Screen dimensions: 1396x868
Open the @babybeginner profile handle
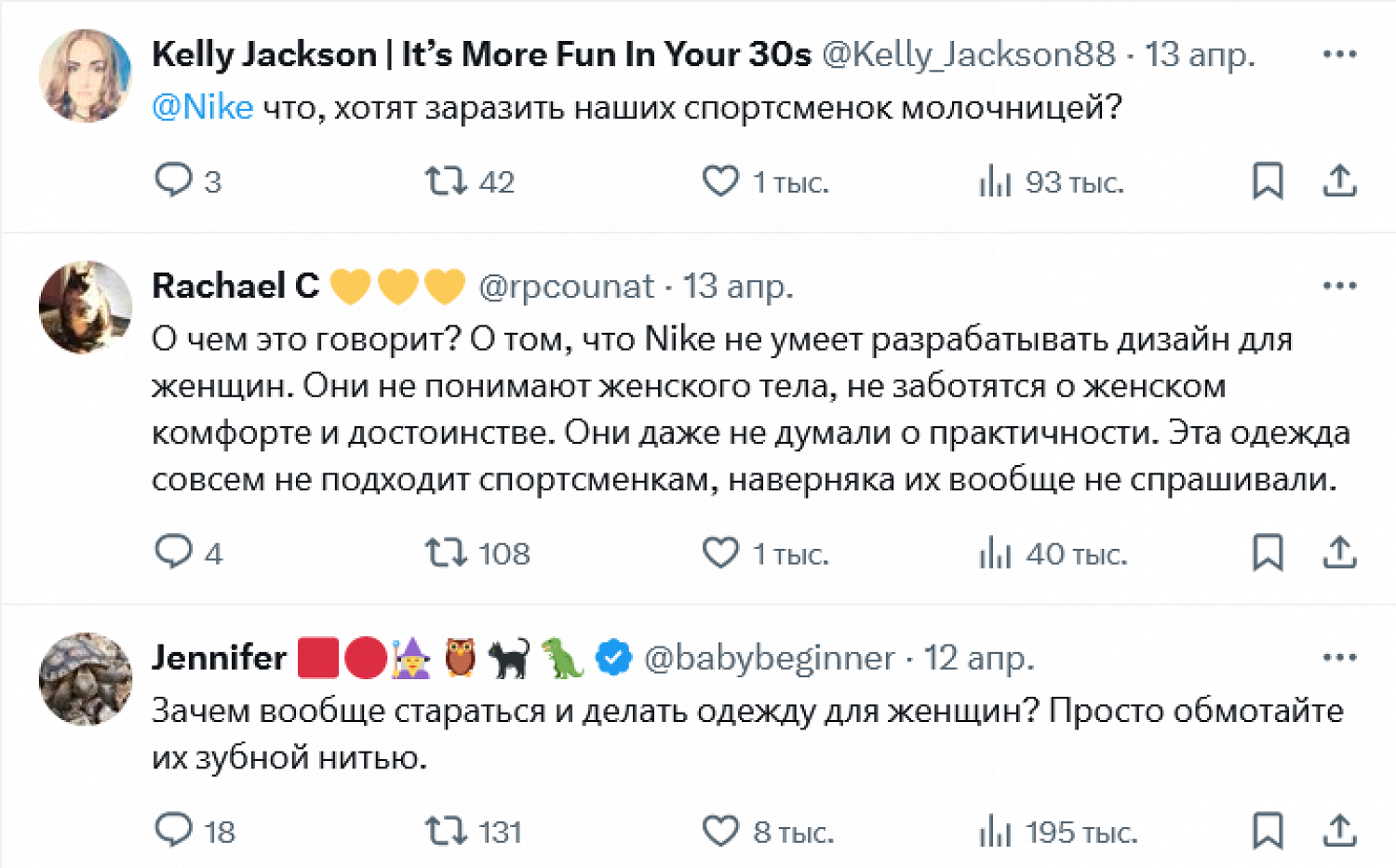coord(769,659)
